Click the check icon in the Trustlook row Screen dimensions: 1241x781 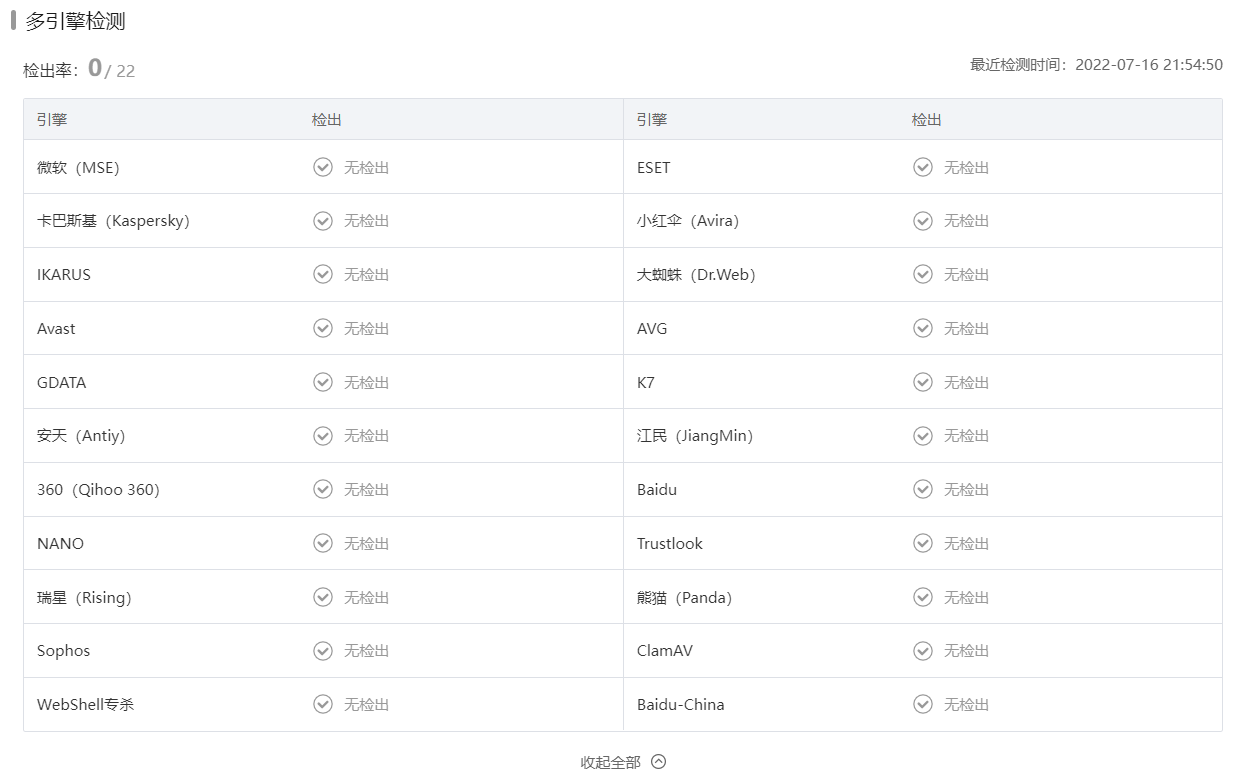pos(923,543)
